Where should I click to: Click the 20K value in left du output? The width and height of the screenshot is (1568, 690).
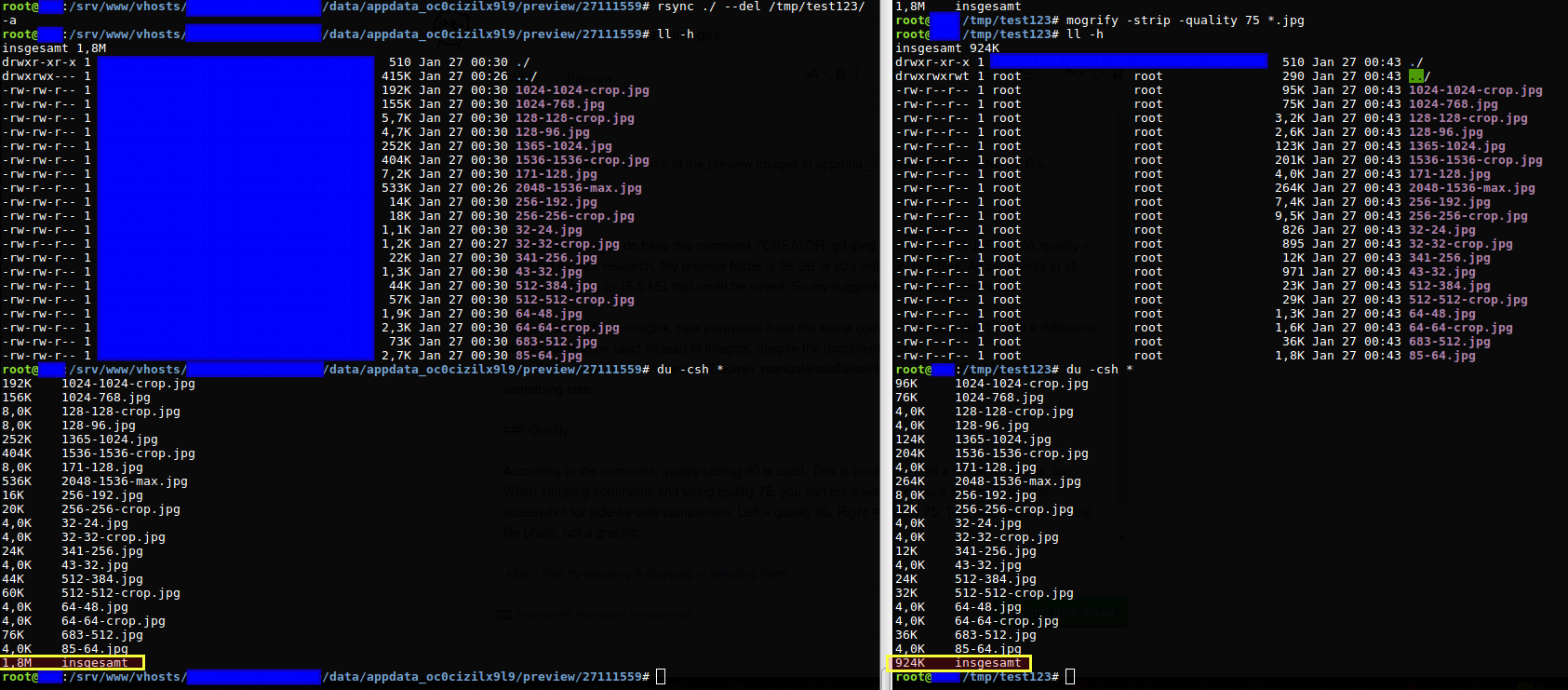pos(13,509)
